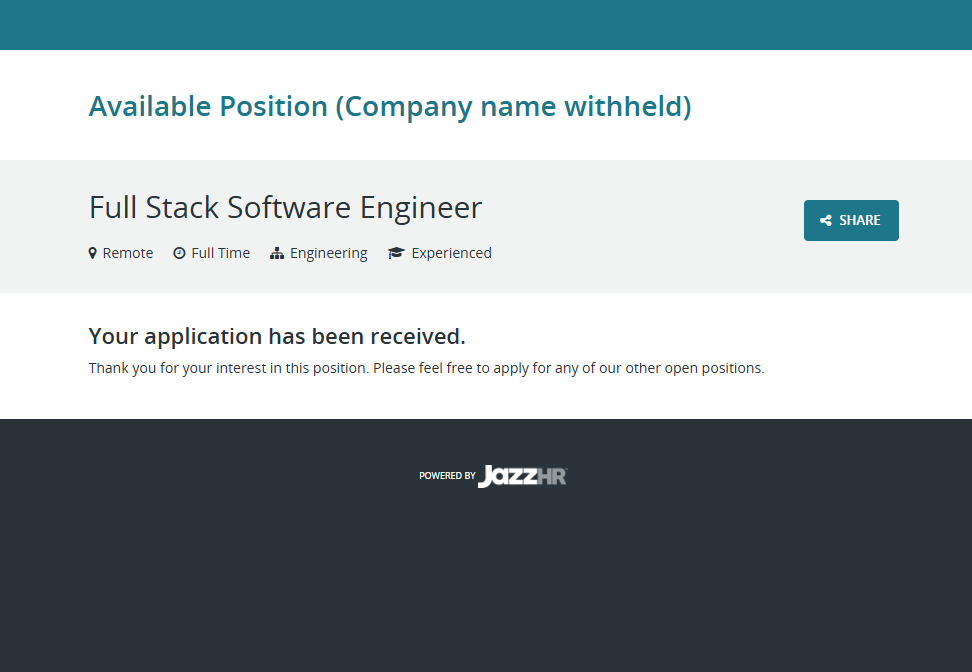Click the 'Full Time' employment type label
The height and width of the screenshot is (672, 972).
tap(220, 253)
